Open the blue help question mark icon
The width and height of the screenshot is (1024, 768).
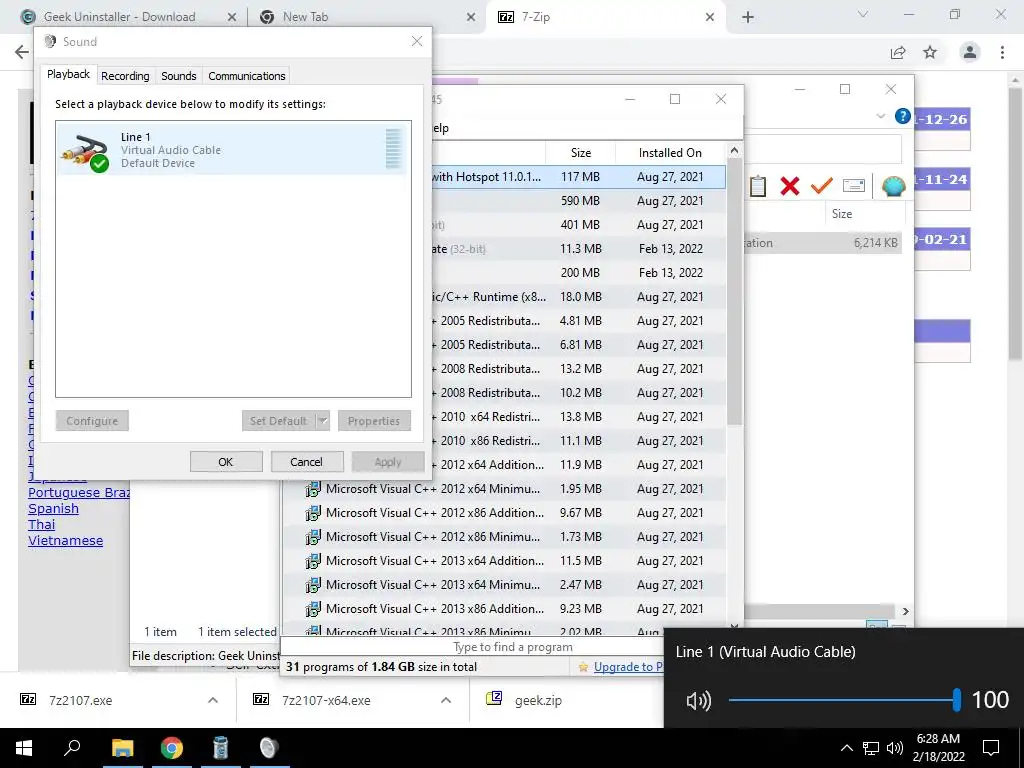903,116
